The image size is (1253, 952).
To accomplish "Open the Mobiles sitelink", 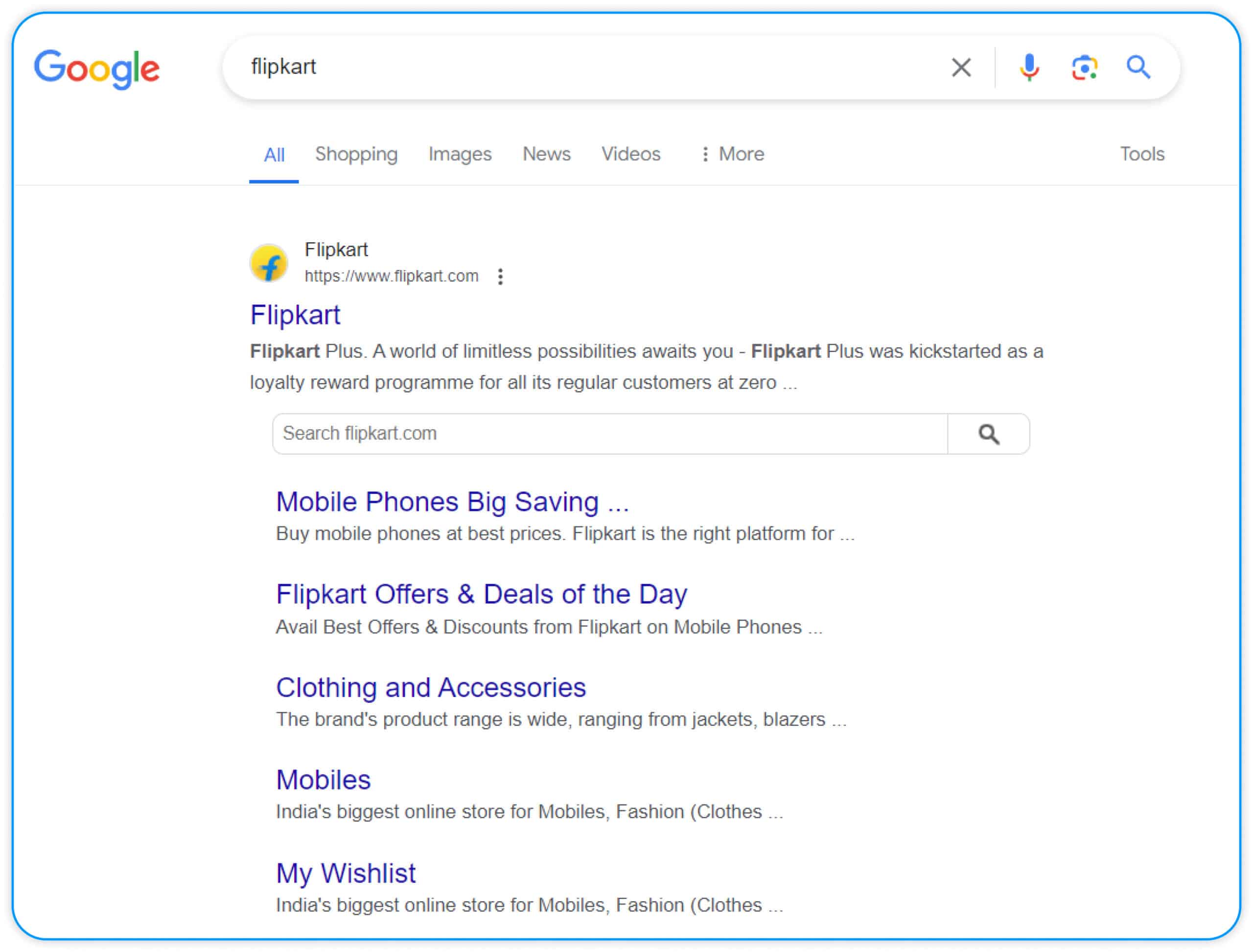I will [x=324, y=780].
